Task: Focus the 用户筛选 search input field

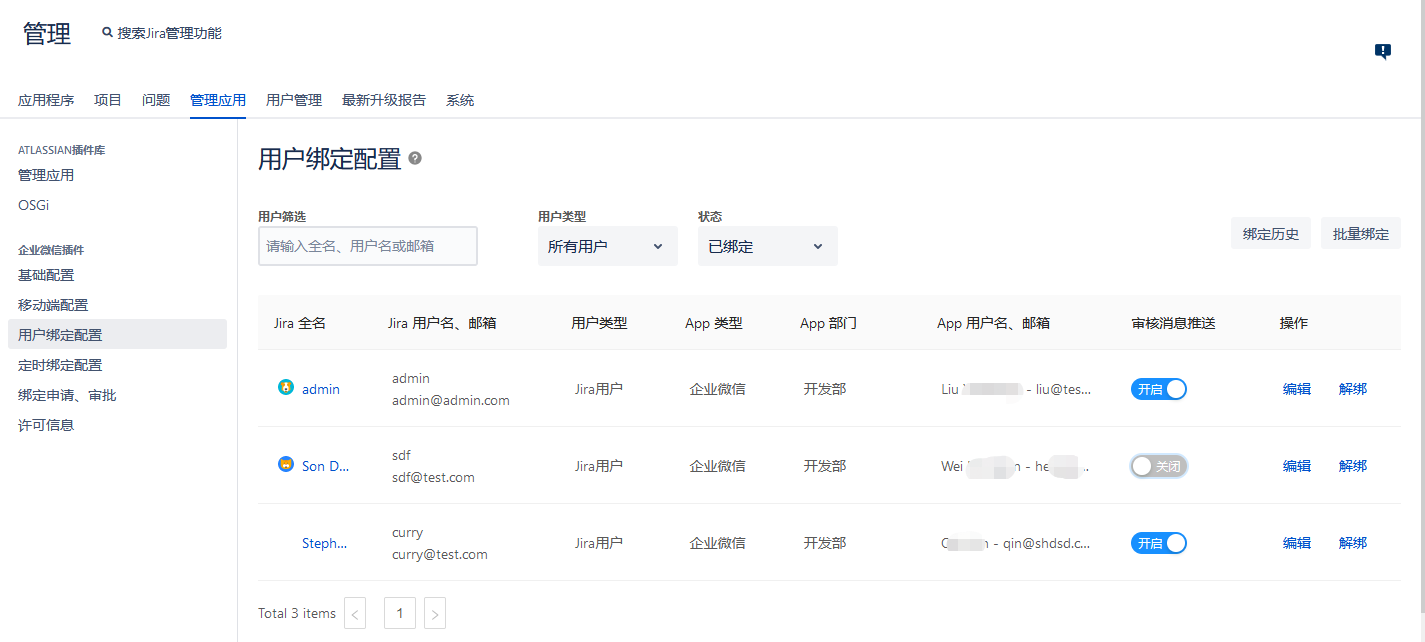Action: pos(368,246)
